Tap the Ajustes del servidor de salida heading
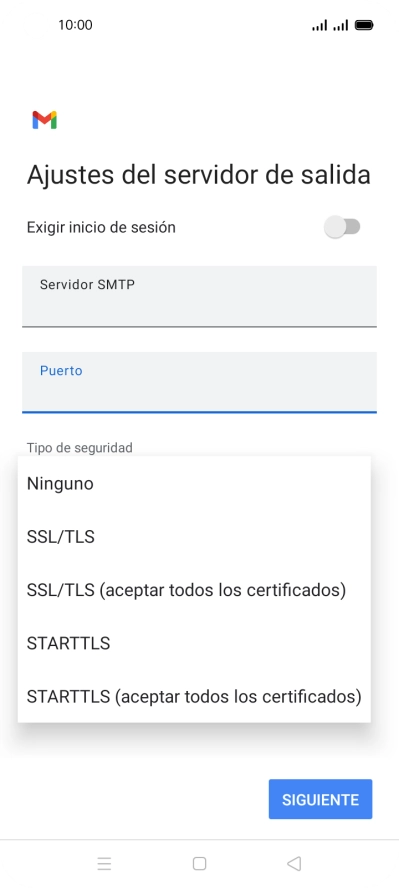The width and height of the screenshot is (399, 888). click(199, 175)
